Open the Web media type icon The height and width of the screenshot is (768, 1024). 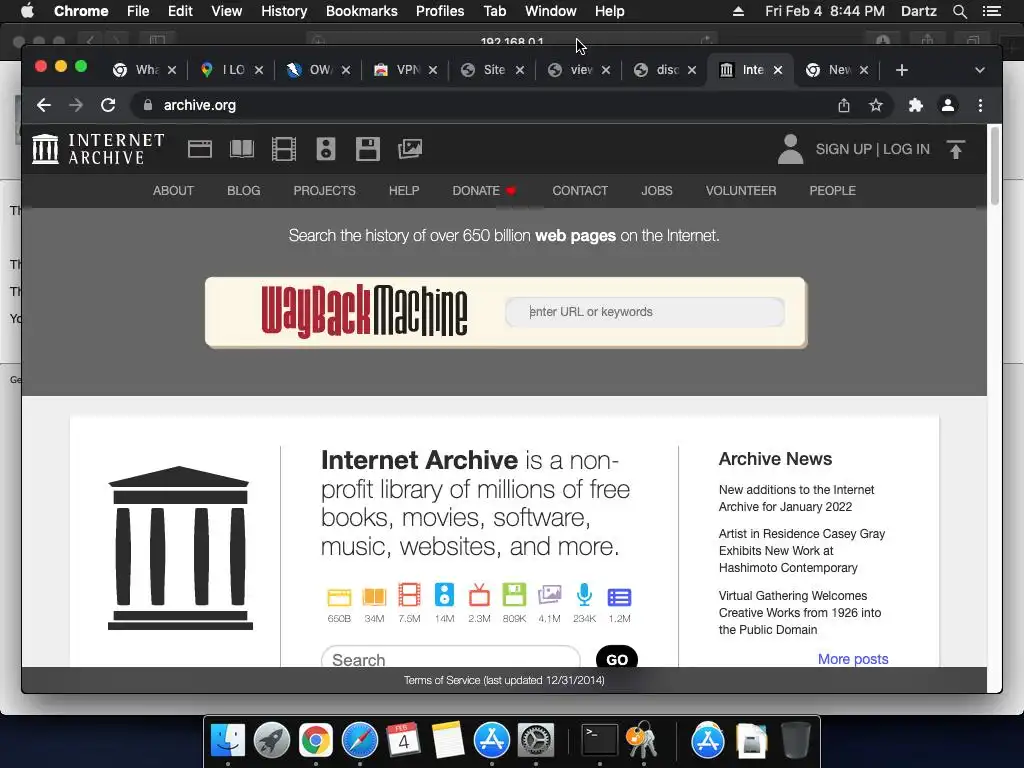[x=200, y=150]
